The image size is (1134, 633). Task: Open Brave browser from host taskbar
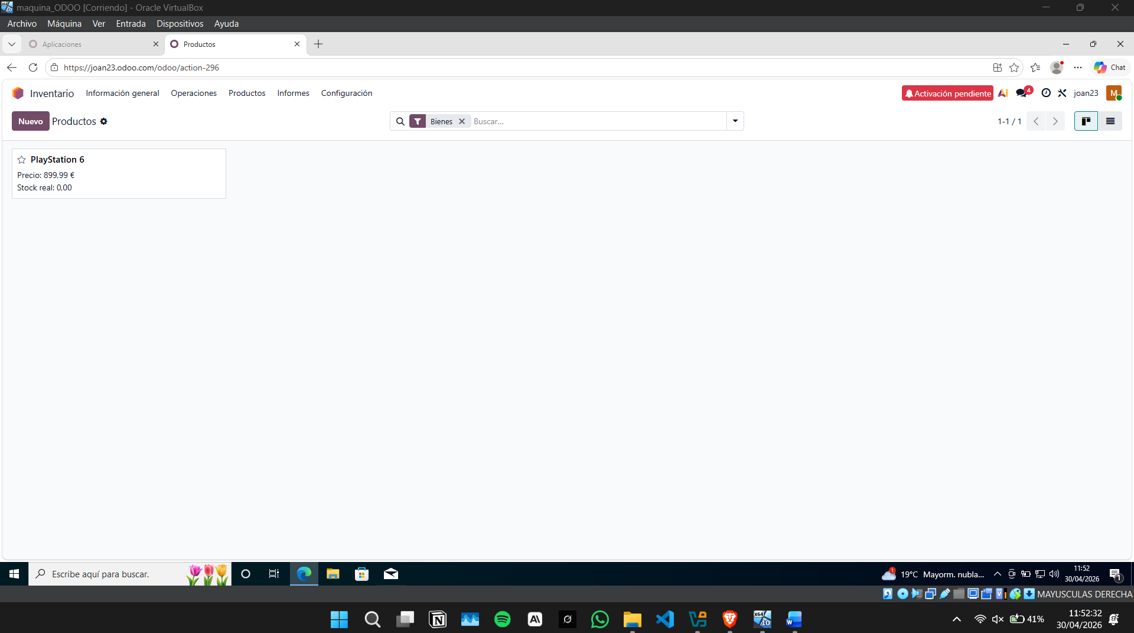click(x=730, y=619)
